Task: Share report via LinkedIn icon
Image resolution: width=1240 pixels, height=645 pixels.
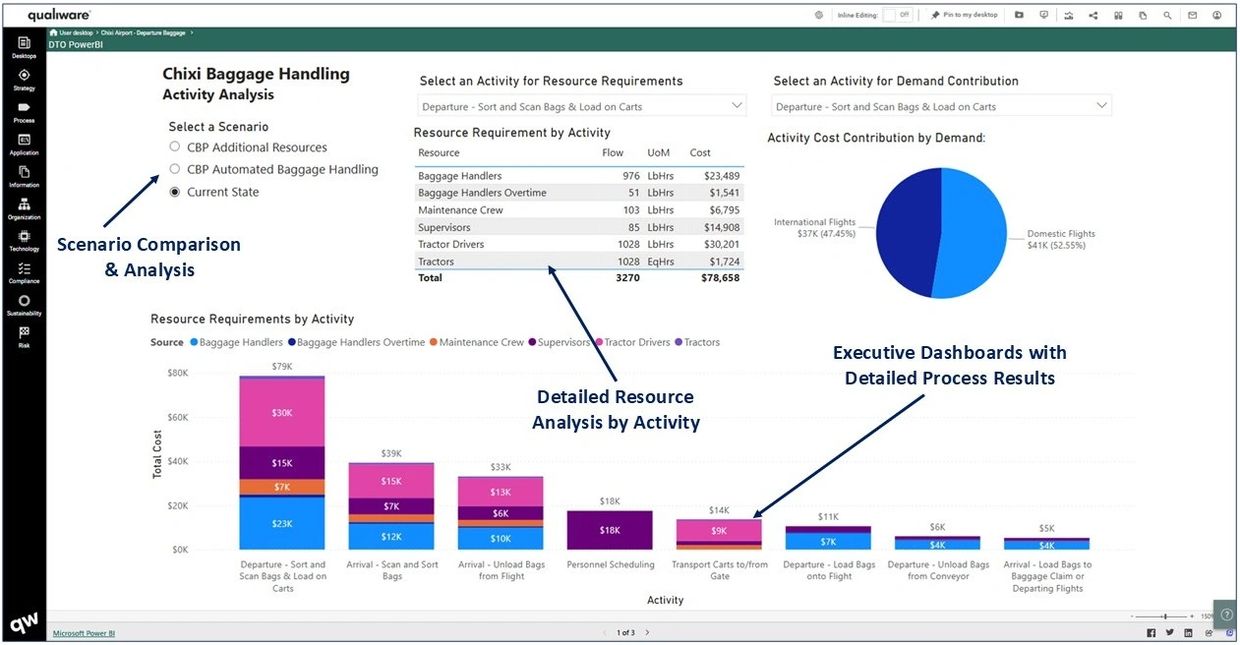Action: point(1188,633)
